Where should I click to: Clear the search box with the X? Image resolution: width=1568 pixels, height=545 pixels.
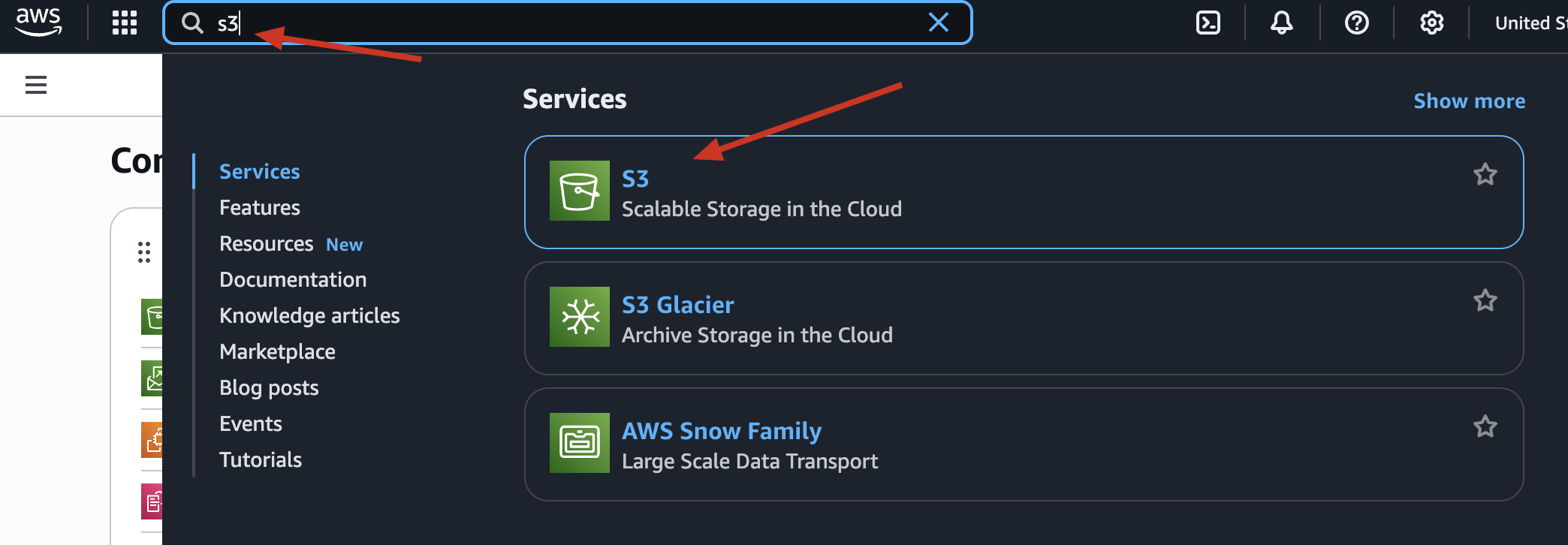[x=939, y=23]
